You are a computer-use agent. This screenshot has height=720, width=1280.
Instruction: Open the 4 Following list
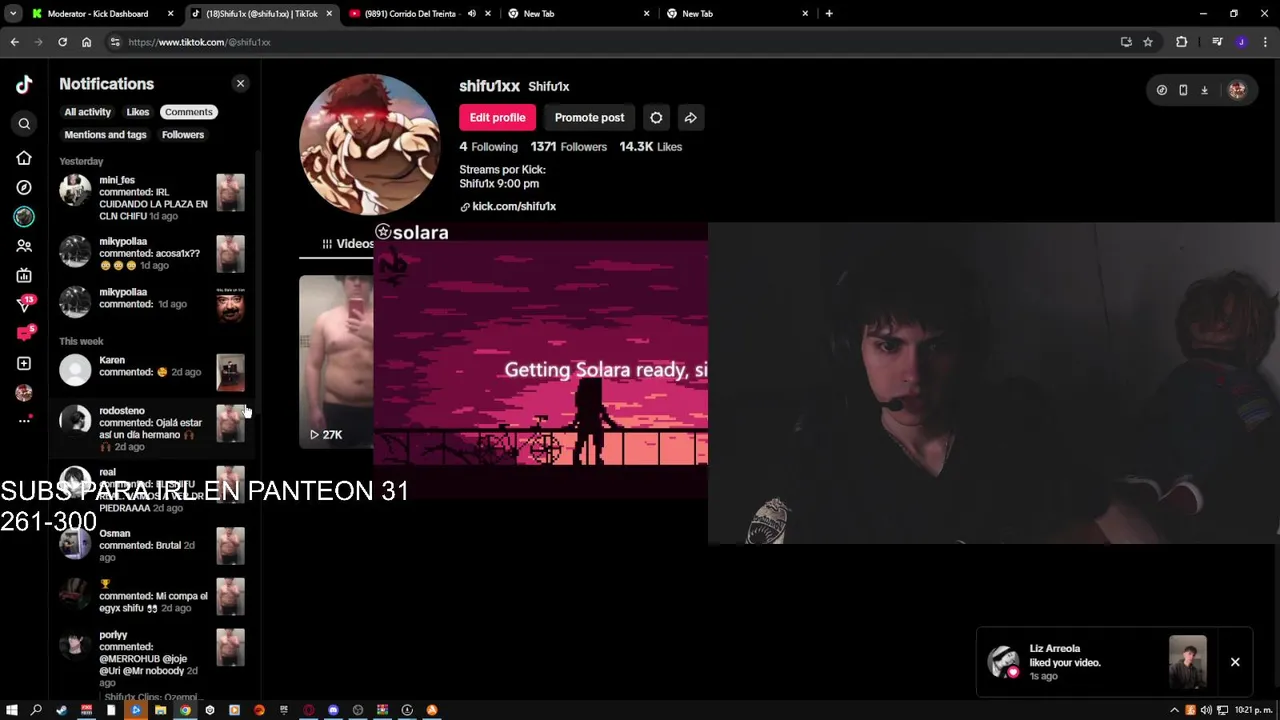coord(488,147)
